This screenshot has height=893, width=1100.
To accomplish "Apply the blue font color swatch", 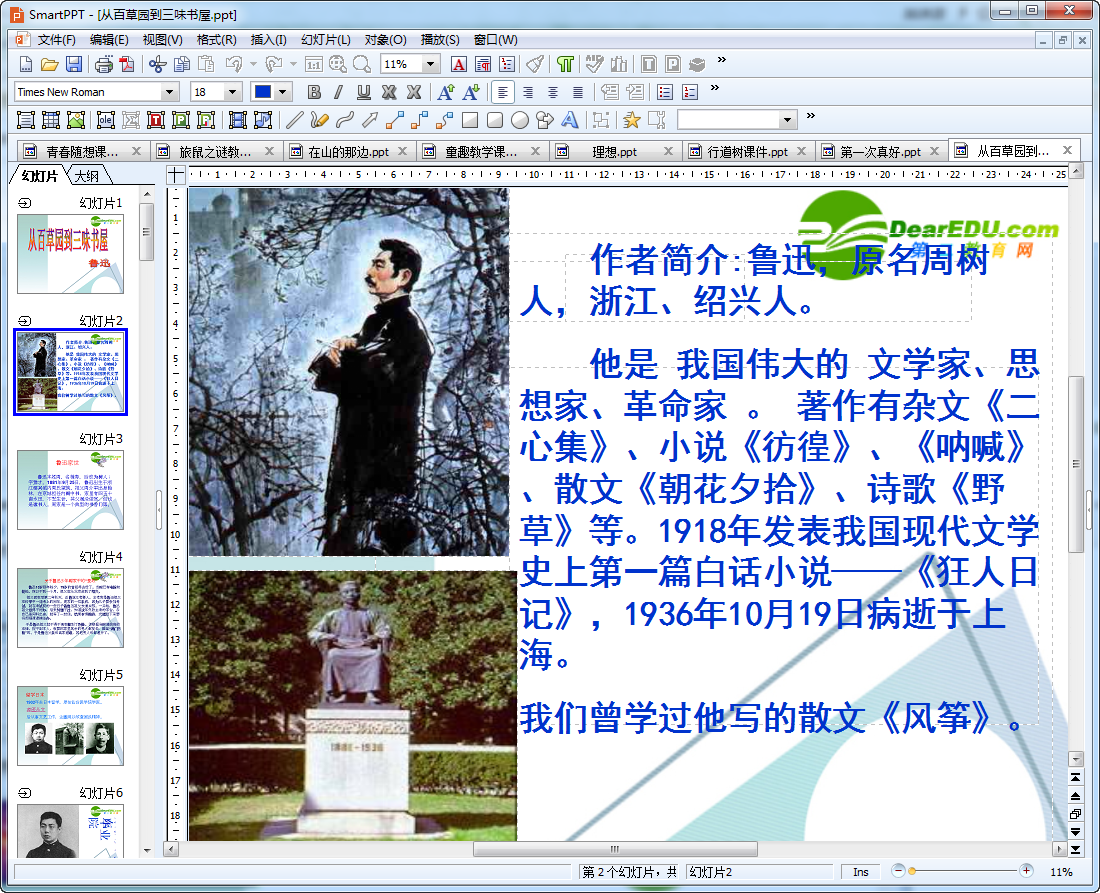I will click(263, 92).
